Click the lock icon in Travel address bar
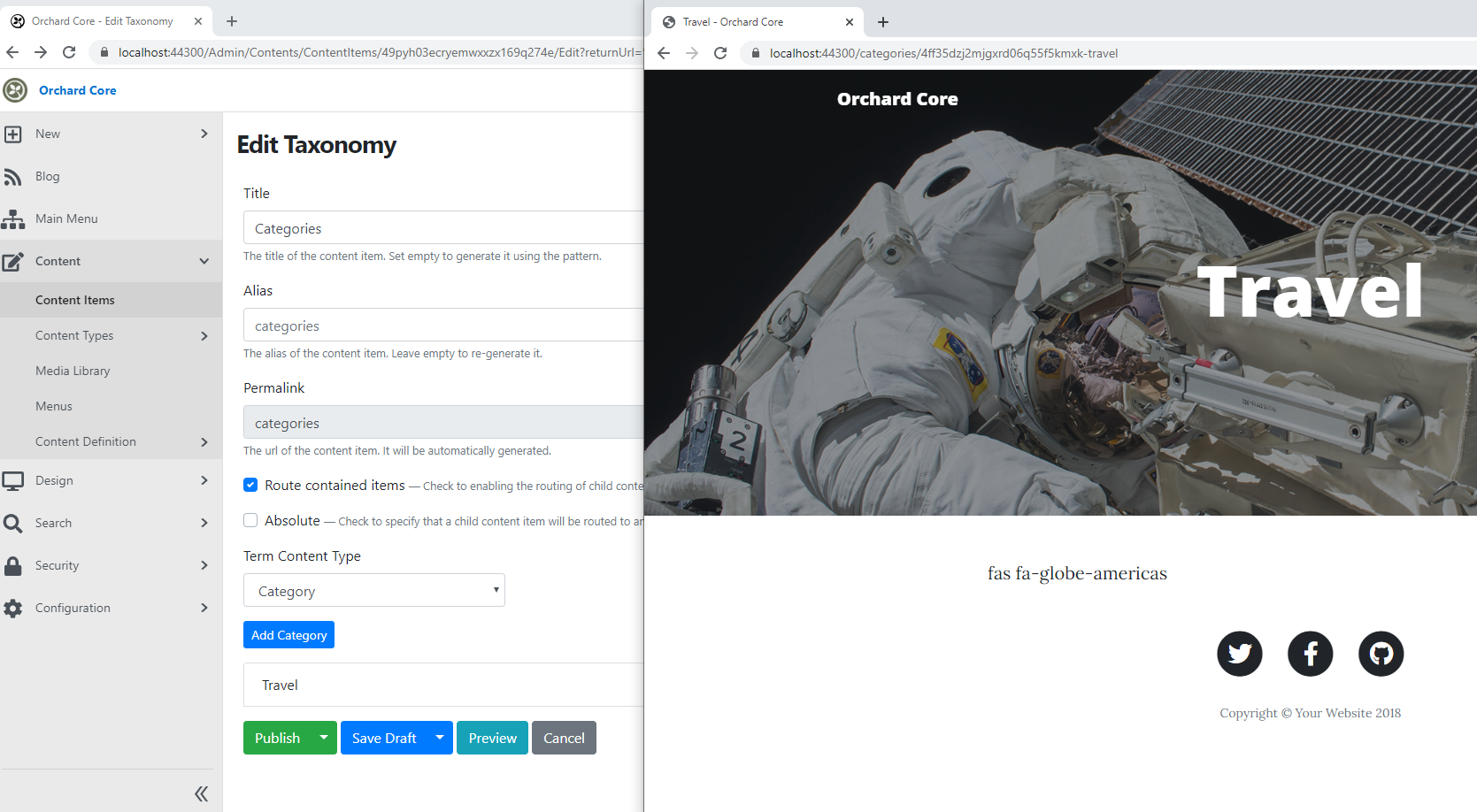This screenshot has height=812, width=1477. pos(755,53)
